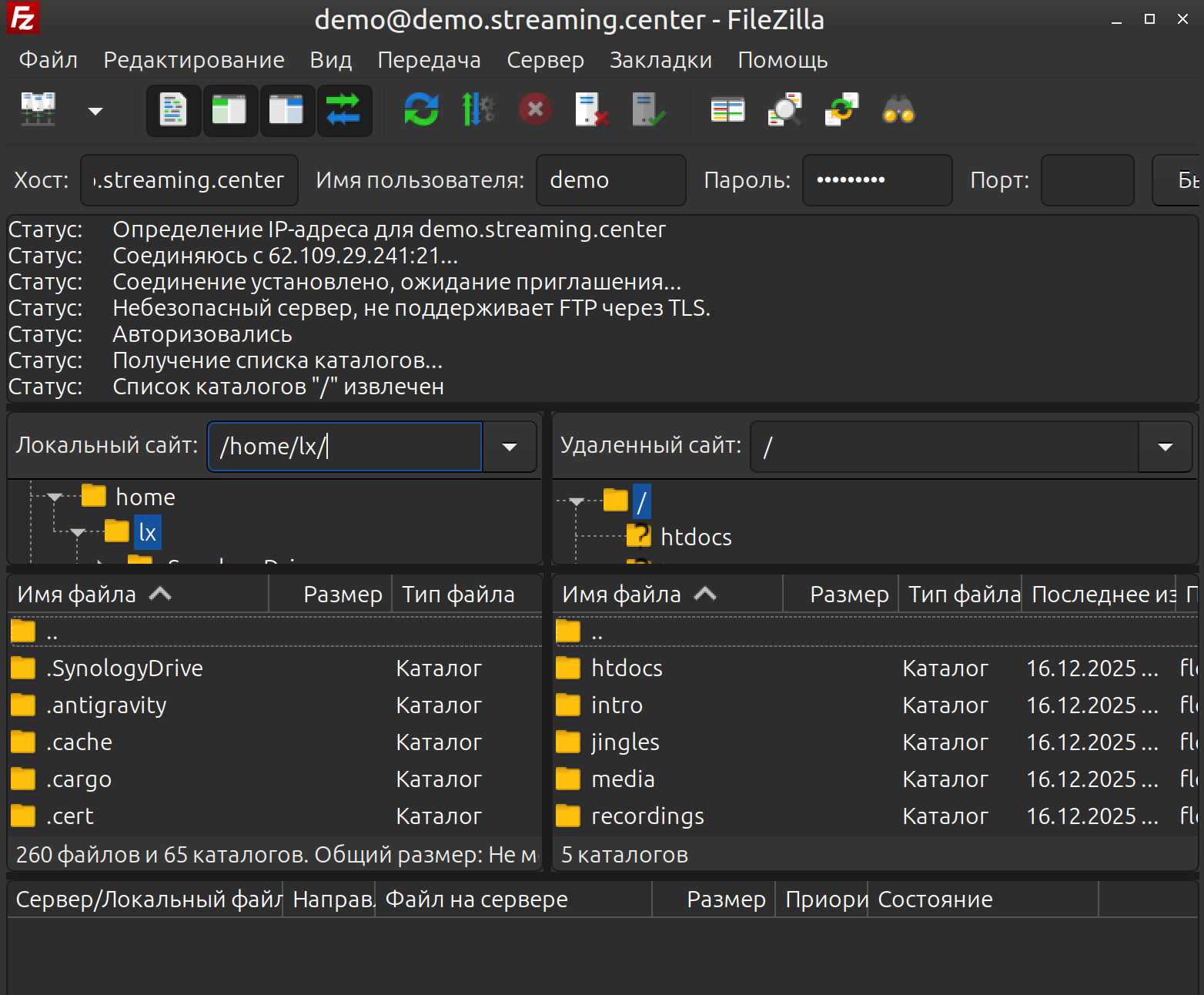Open the Site Manager dropdown arrow
Screen dimensions: 1204x995
coord(95,112)
